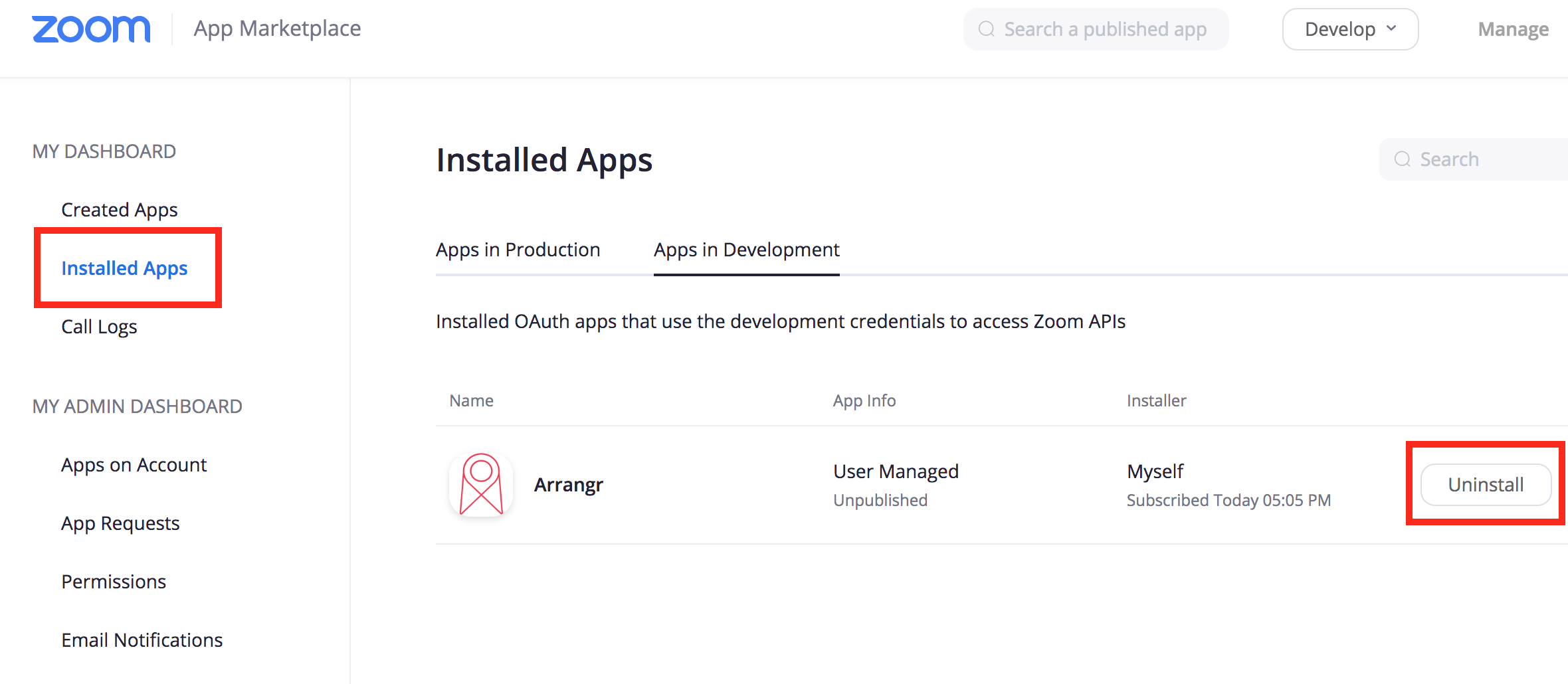Click the Installed Apps page heading

tap(544, 160)
